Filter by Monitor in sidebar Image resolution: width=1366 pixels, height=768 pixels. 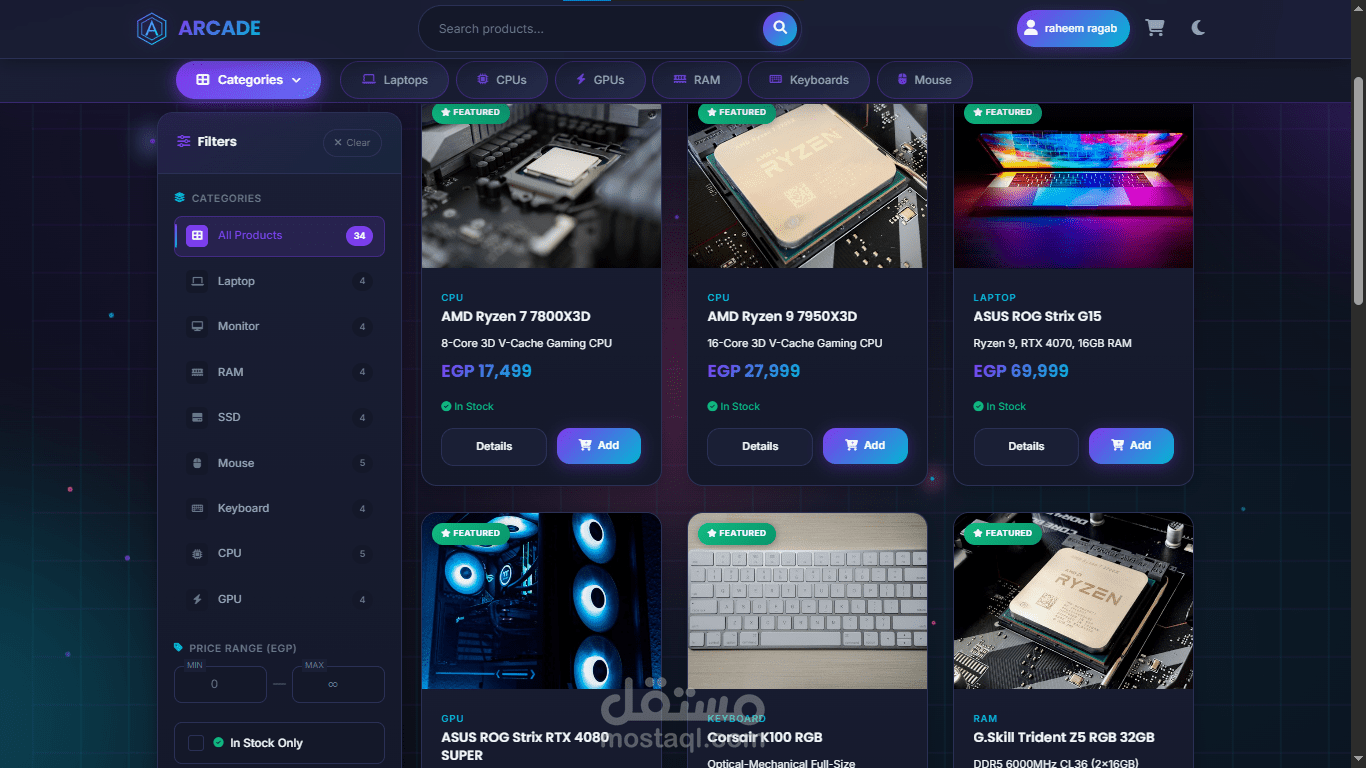click(x=279, y=326)
